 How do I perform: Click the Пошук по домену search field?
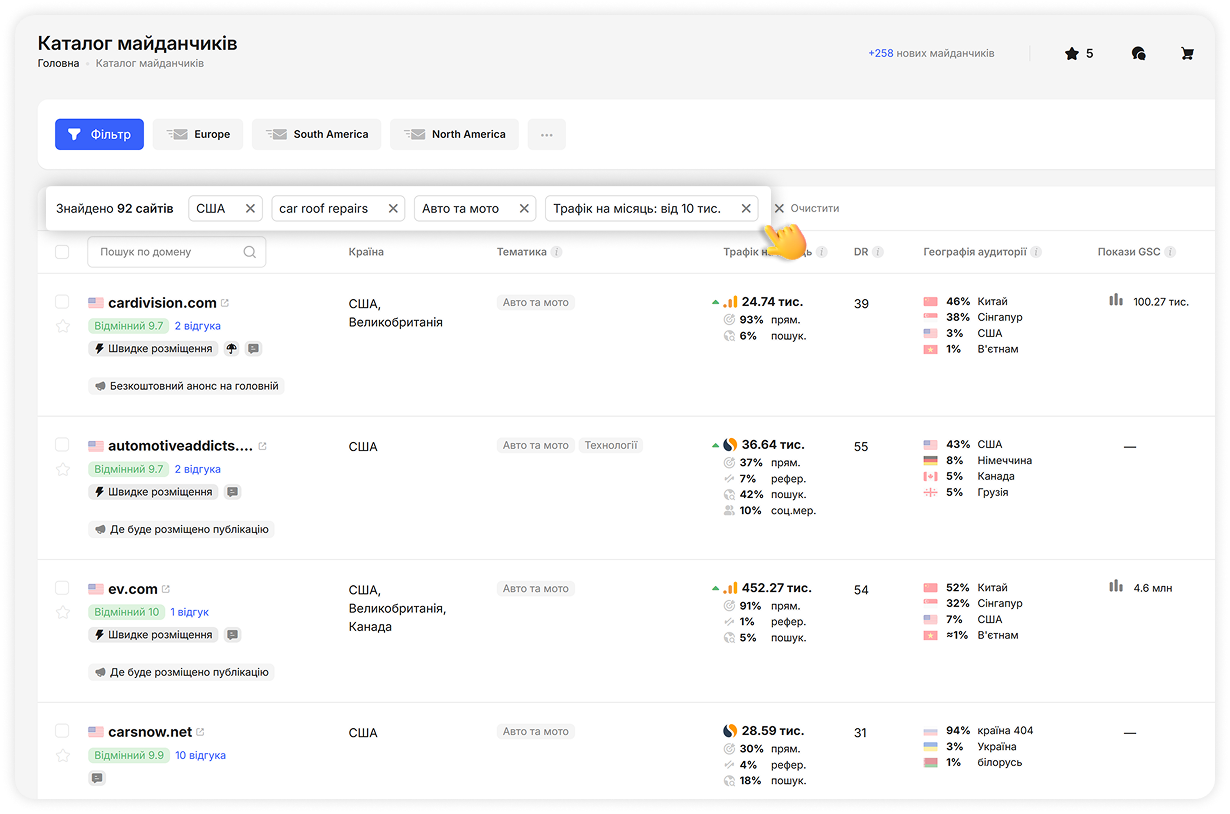click(x=165, y=252)
